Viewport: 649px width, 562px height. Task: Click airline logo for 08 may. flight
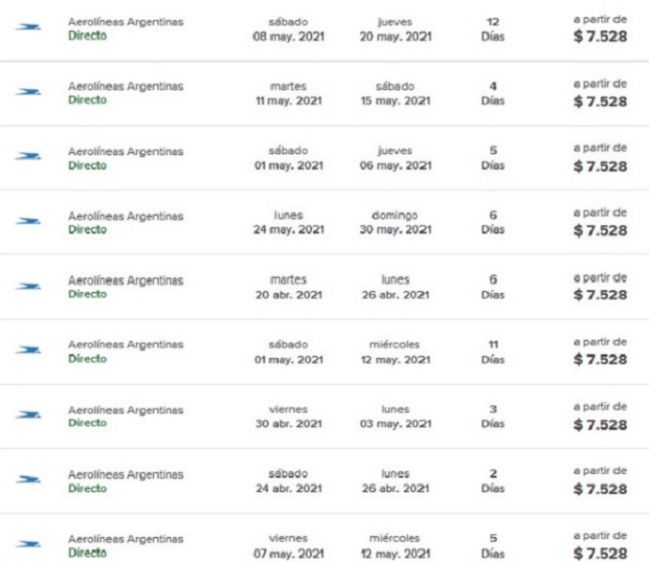(x=28, y=27)
